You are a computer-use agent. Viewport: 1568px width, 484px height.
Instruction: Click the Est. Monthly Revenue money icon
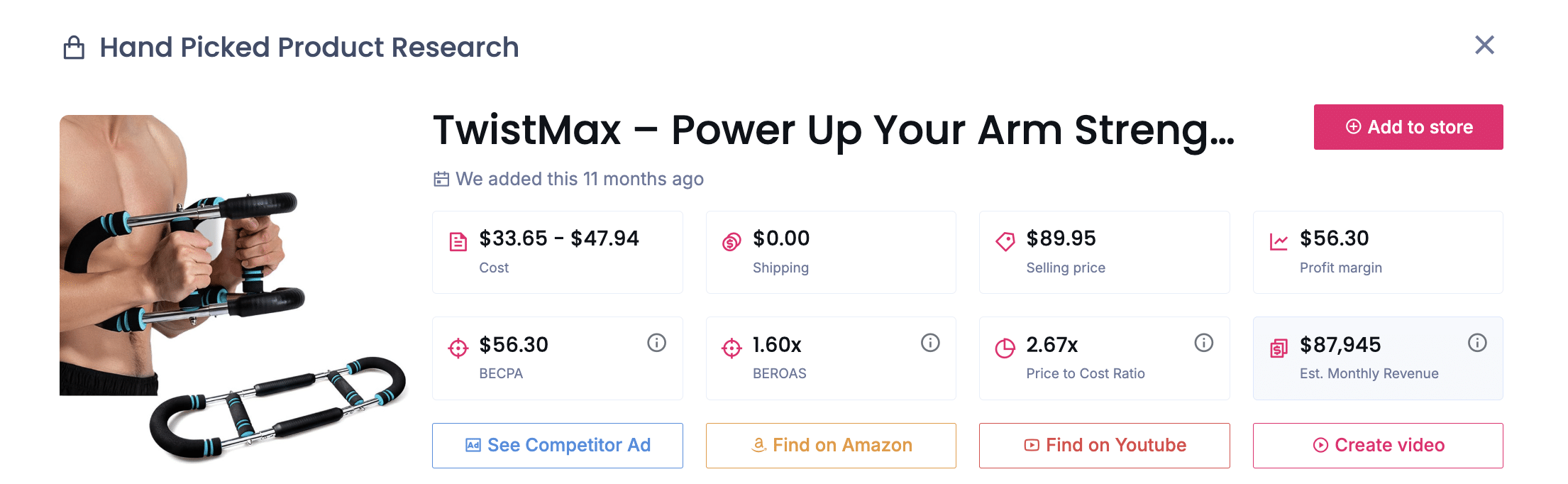coord(1279,348)
